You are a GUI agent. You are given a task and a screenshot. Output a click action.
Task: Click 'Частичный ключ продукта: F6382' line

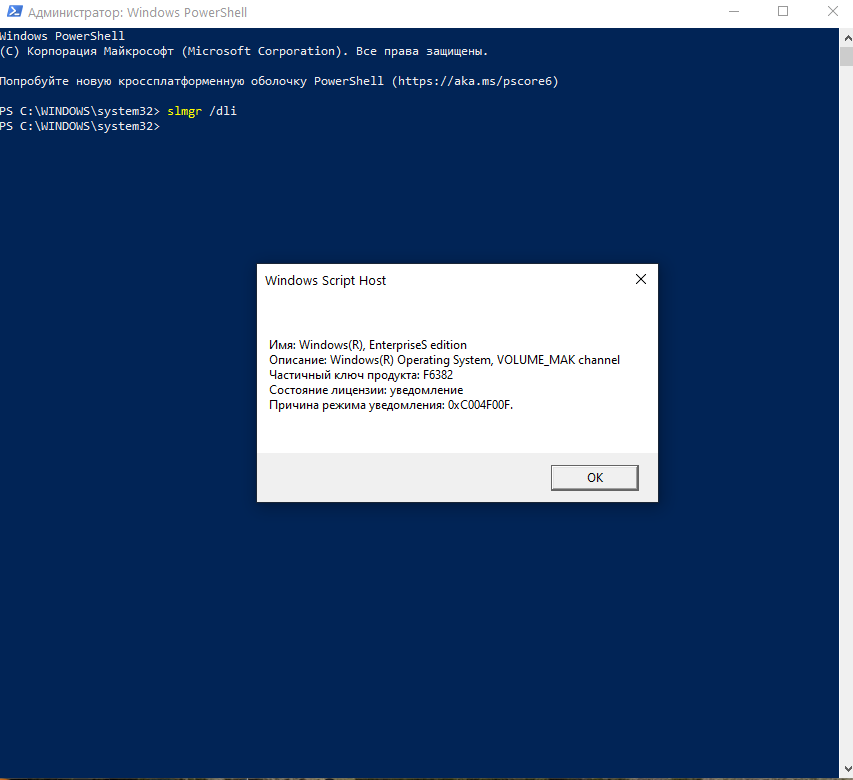(361, 375)
